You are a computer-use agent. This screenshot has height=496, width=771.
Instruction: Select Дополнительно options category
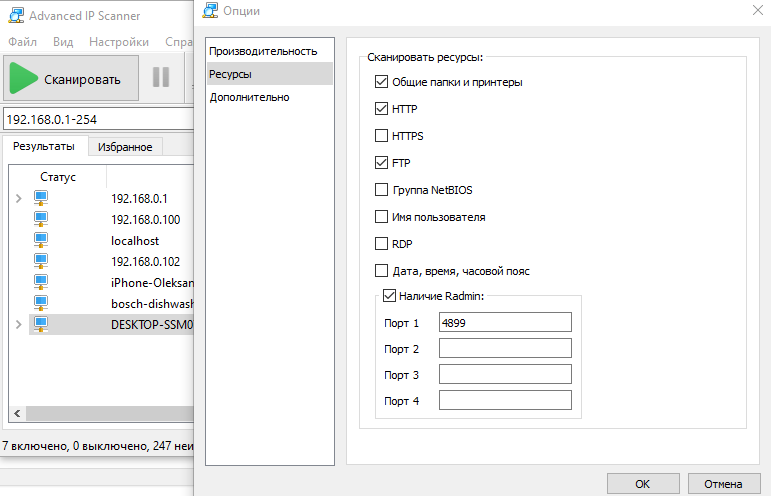tap(269, 97)
